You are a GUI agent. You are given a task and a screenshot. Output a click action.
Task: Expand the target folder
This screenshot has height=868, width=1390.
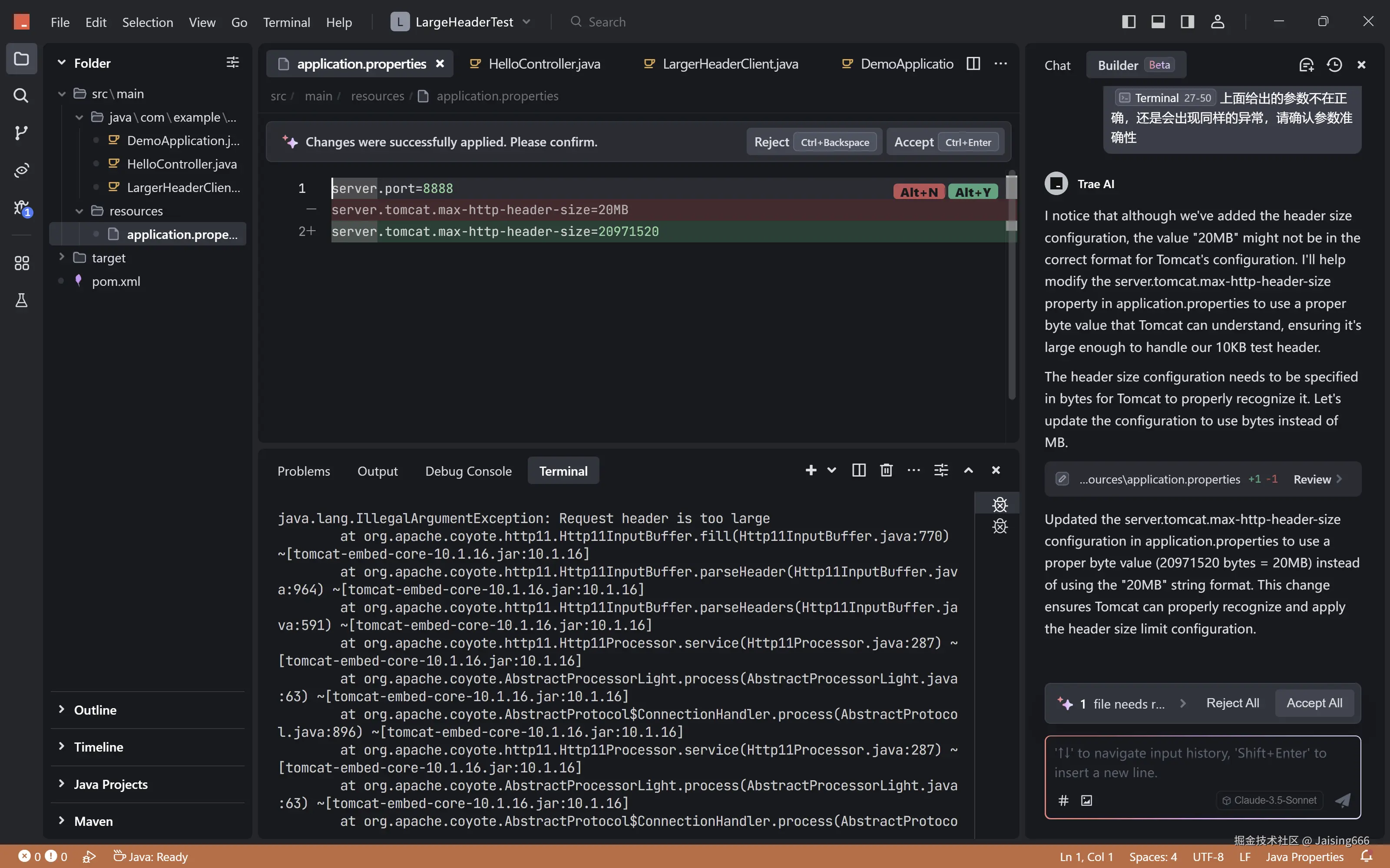click(x=109, y=258)
